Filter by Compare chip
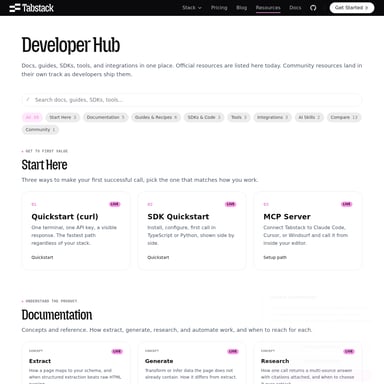This screenshot has height=384, width=384. (x=344, y=117)
